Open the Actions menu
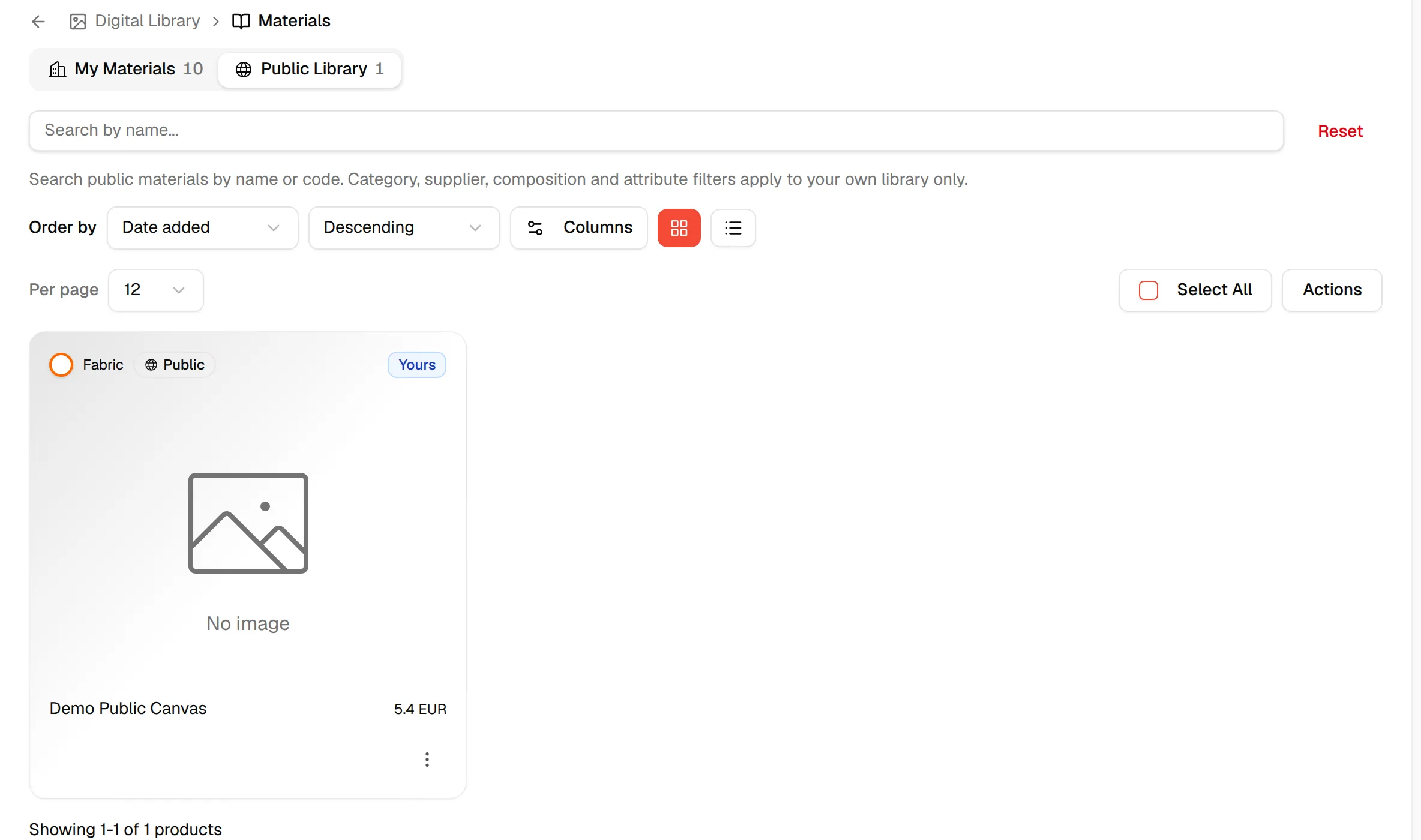The width and height of the screenshot is (1421, 840). pos(1332,290)
